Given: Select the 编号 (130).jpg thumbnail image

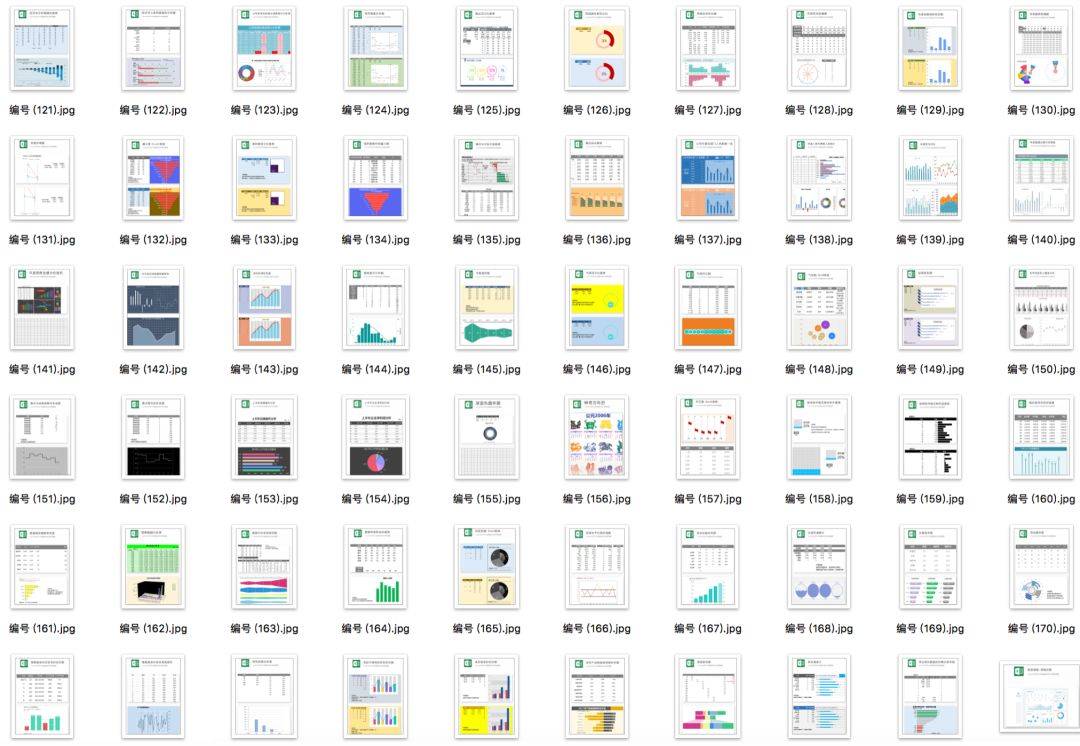Looking at the screenshot, I should click(x=1040, y=48).
